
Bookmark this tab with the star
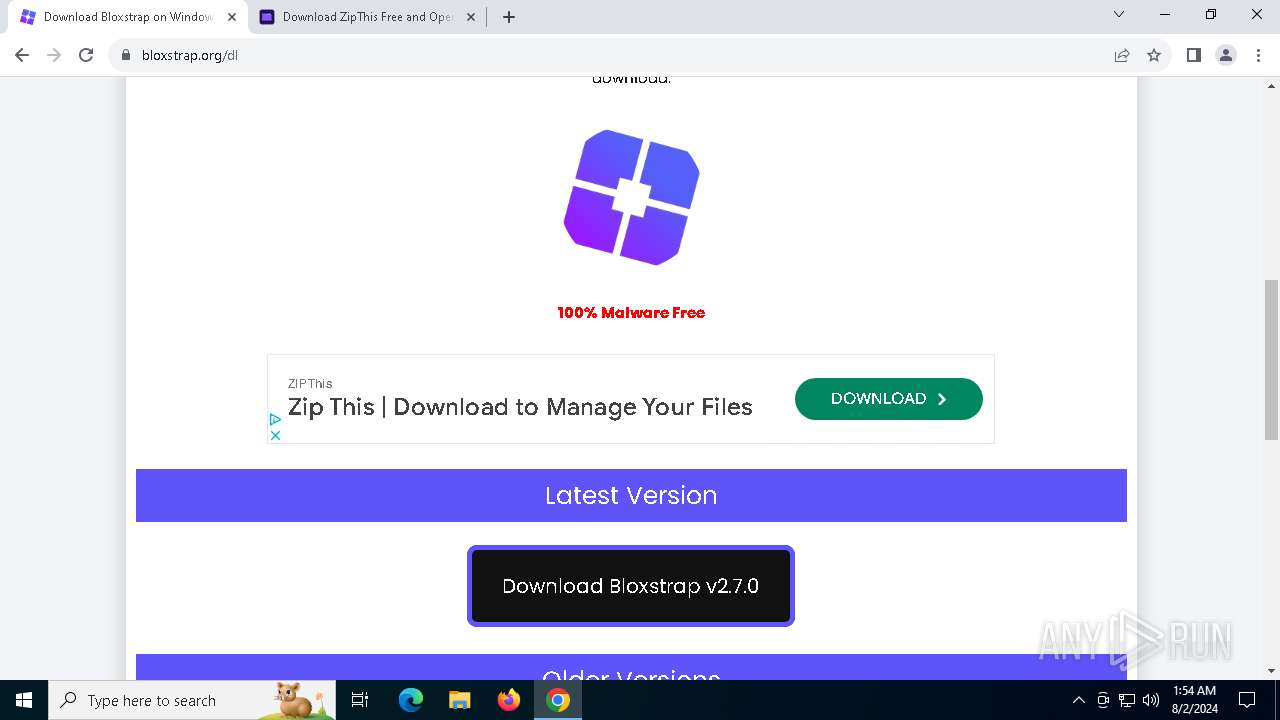(1154, 55)
